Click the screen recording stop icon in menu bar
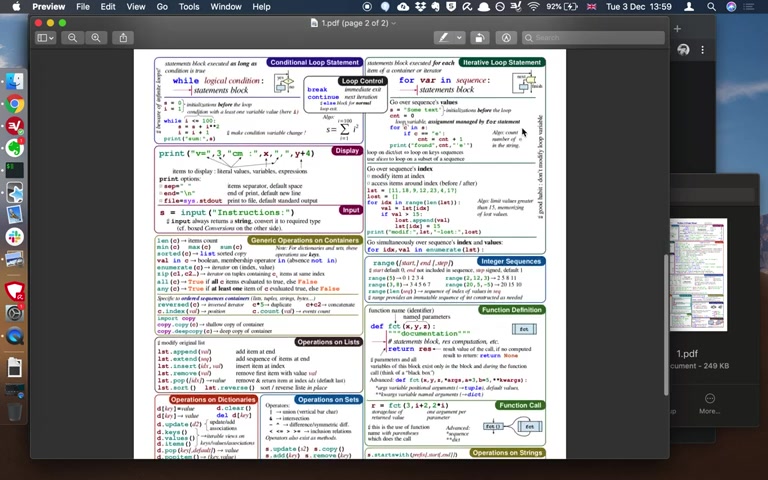768x480 pixels. pos(367,6)
